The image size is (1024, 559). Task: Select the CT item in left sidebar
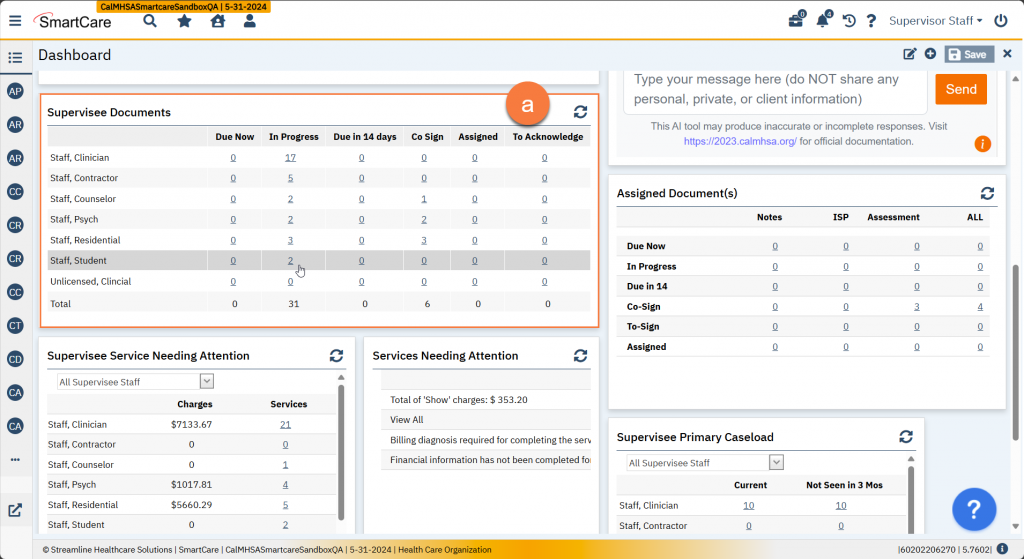(15, 325)
